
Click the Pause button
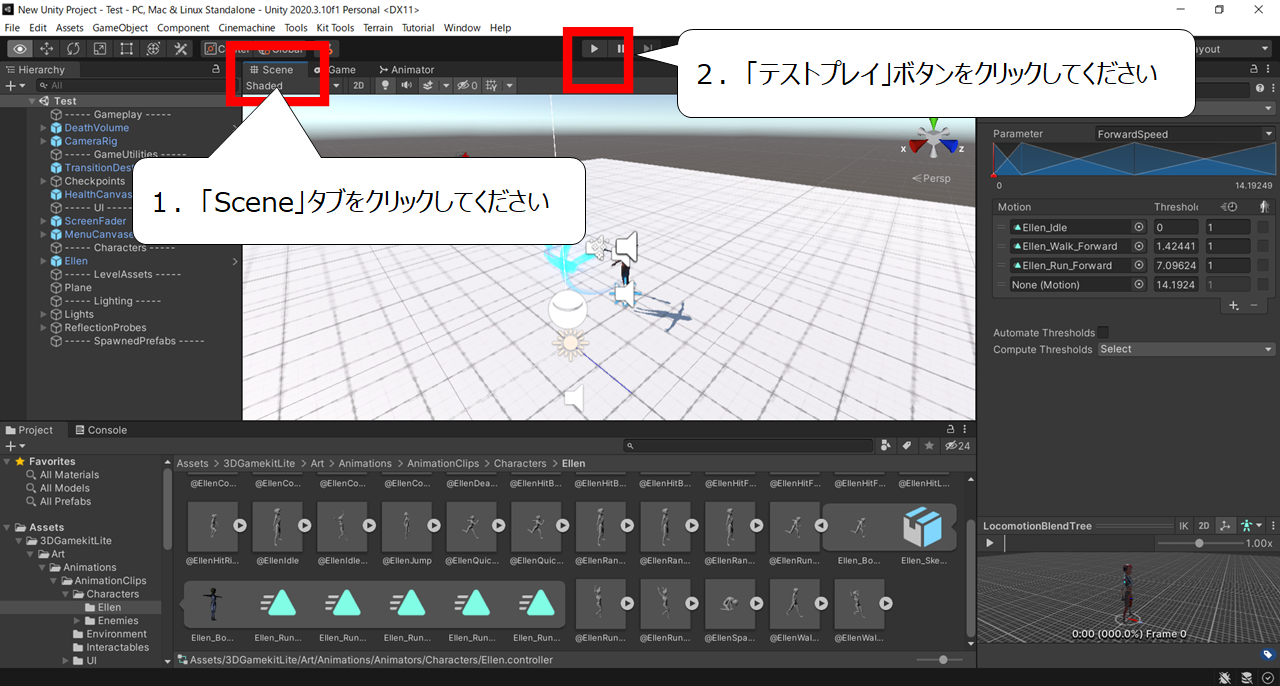click(621, 48)
